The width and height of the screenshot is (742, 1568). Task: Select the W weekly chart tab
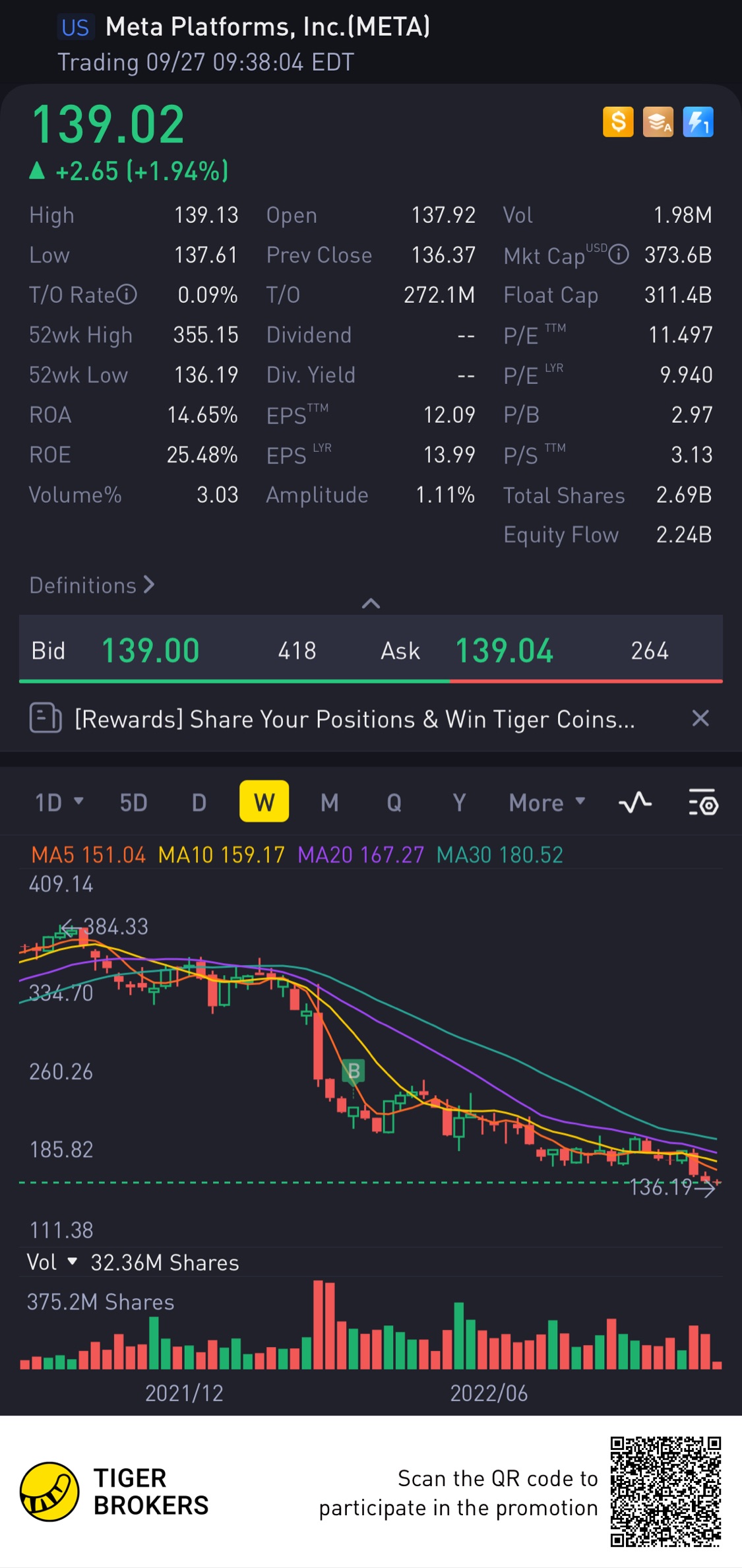(264, 801)
